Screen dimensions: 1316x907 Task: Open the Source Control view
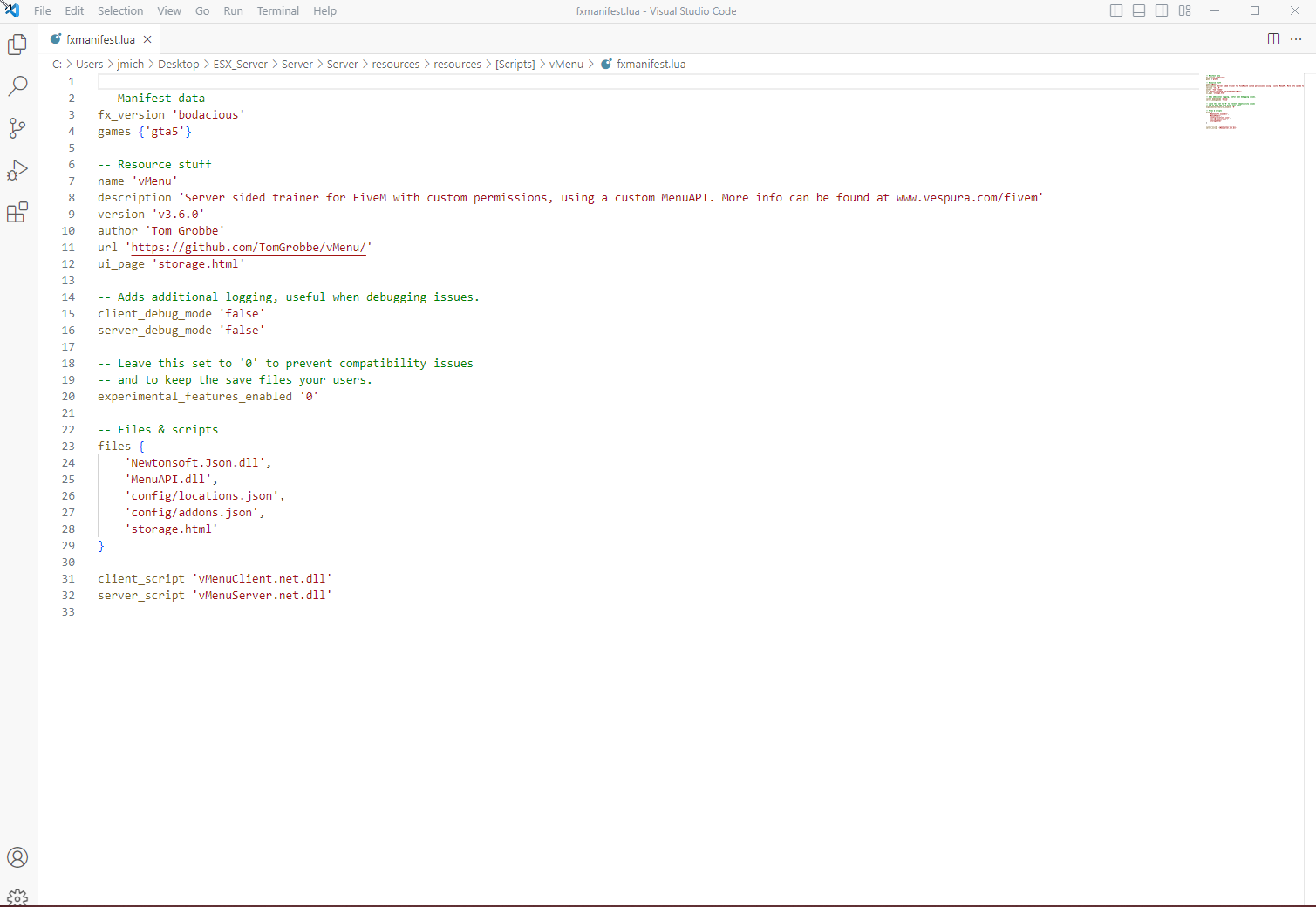click(x=17, y=128)
